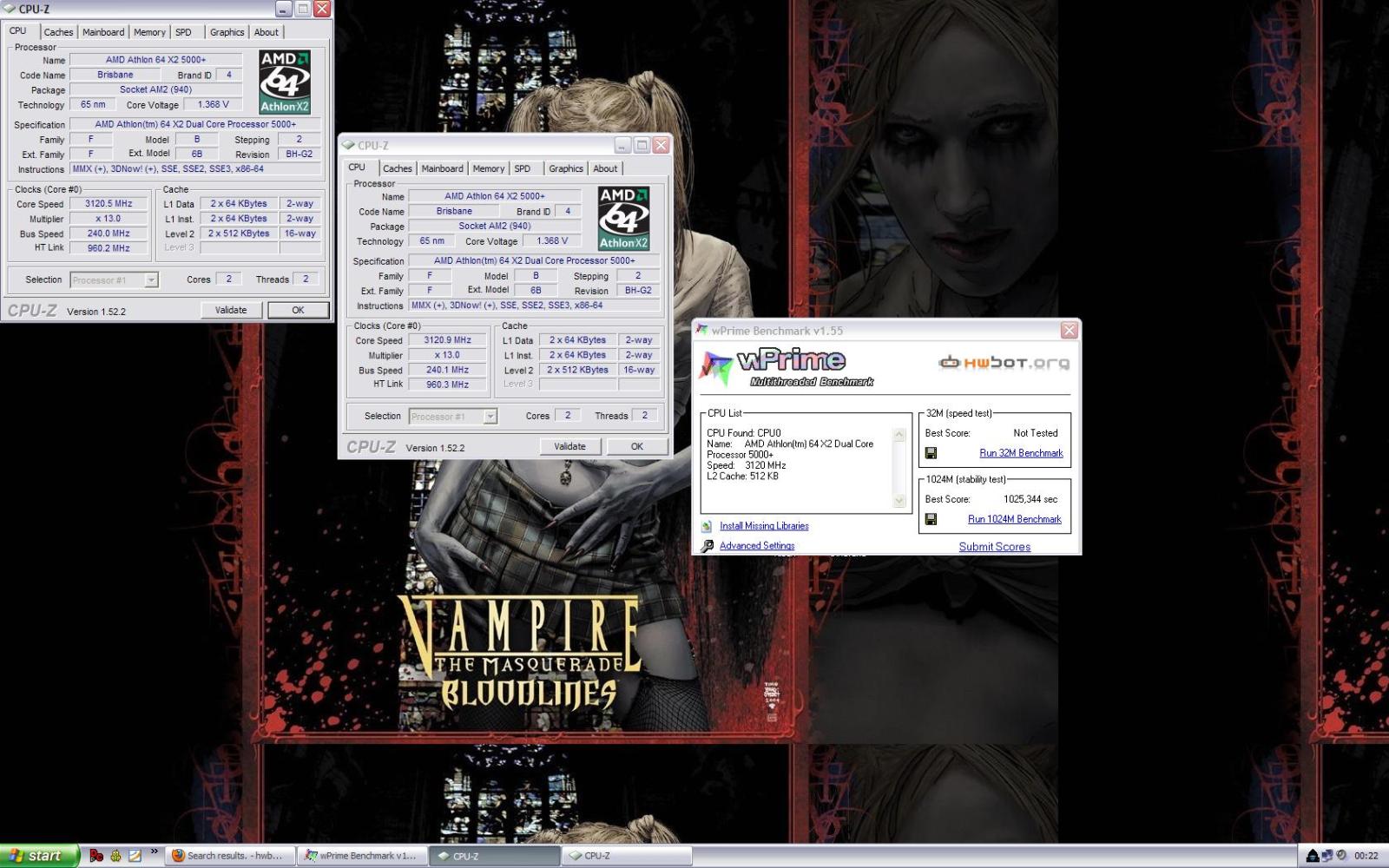Click the first red quick launch icon on the taskbar
The height and width of the screenshot is (868, 1389).
(x=96, y=856)
